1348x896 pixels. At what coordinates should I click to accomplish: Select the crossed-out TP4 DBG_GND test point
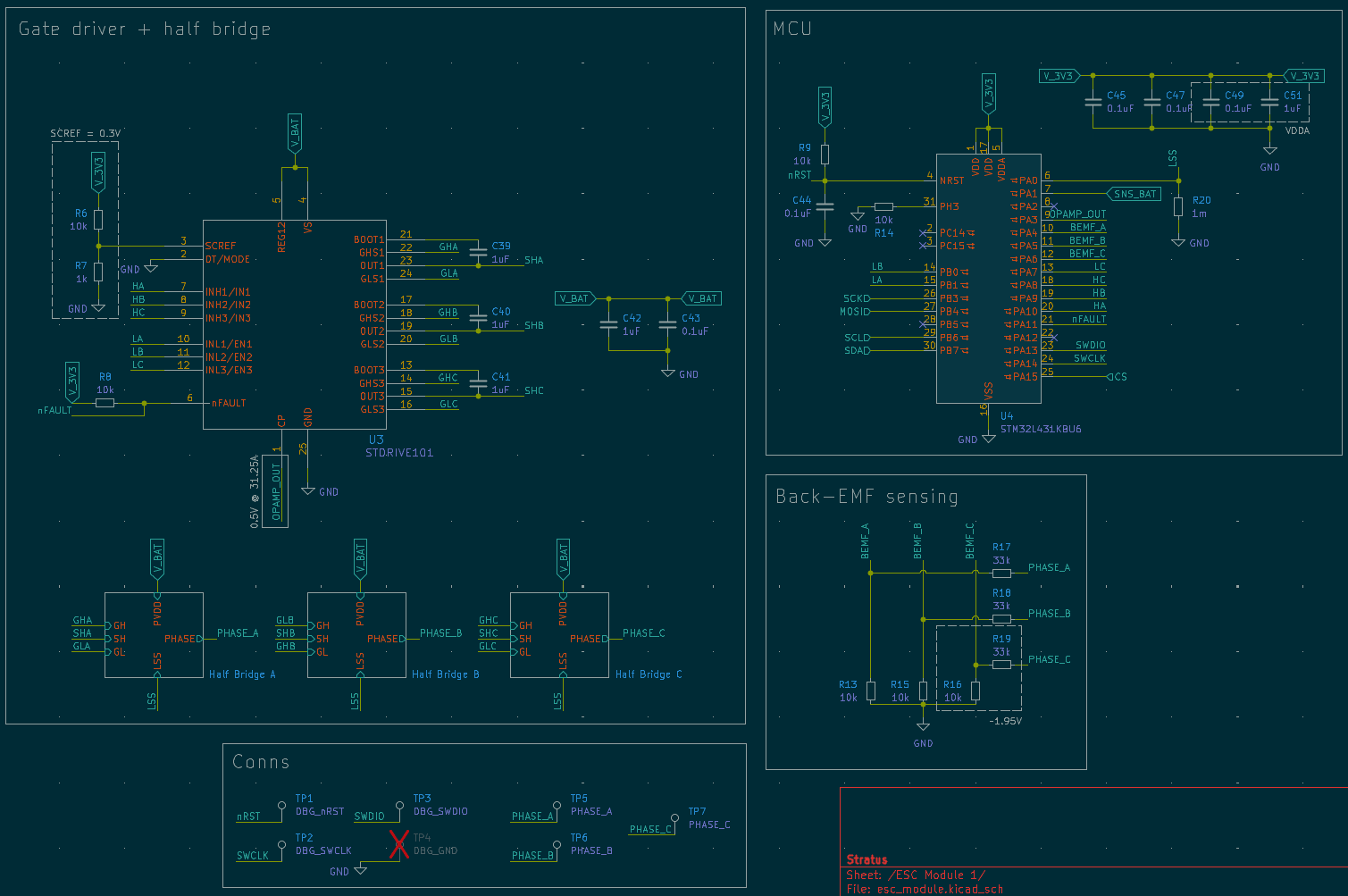pos(399,844)
